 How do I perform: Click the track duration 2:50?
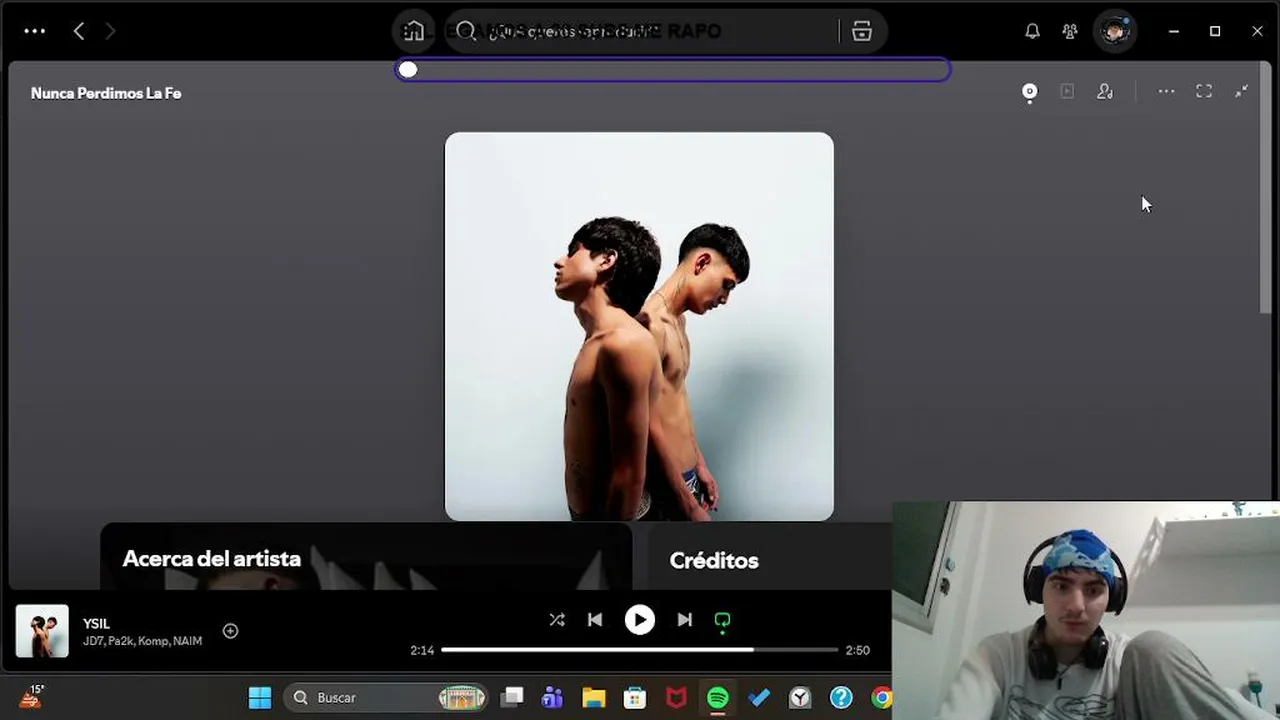[x=857, y=650]
